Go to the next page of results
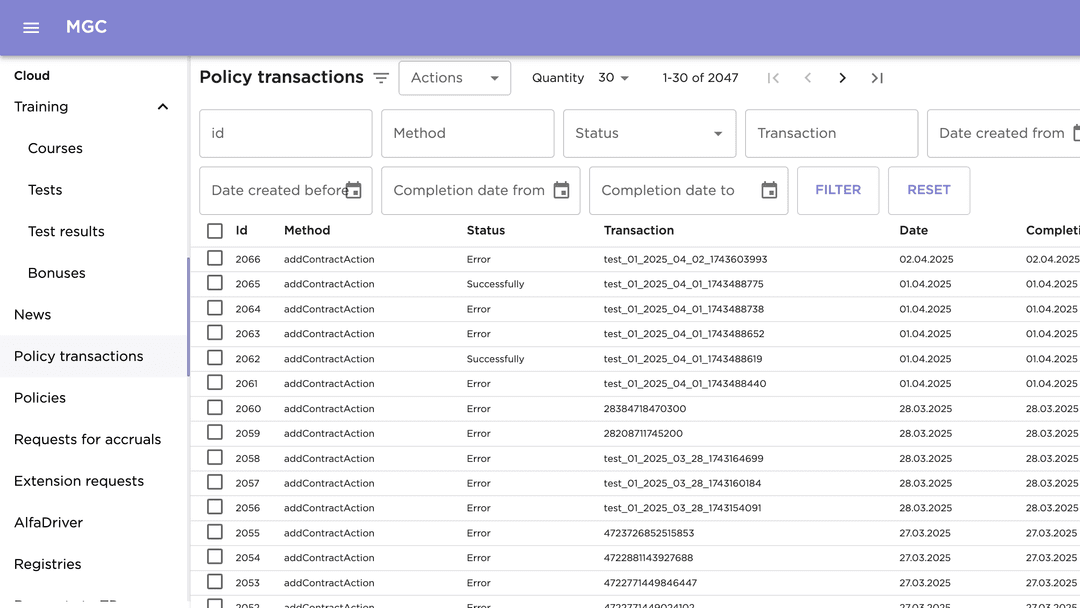The width and height of the screenshot is (1080, 608). click(x=842, y=78)
